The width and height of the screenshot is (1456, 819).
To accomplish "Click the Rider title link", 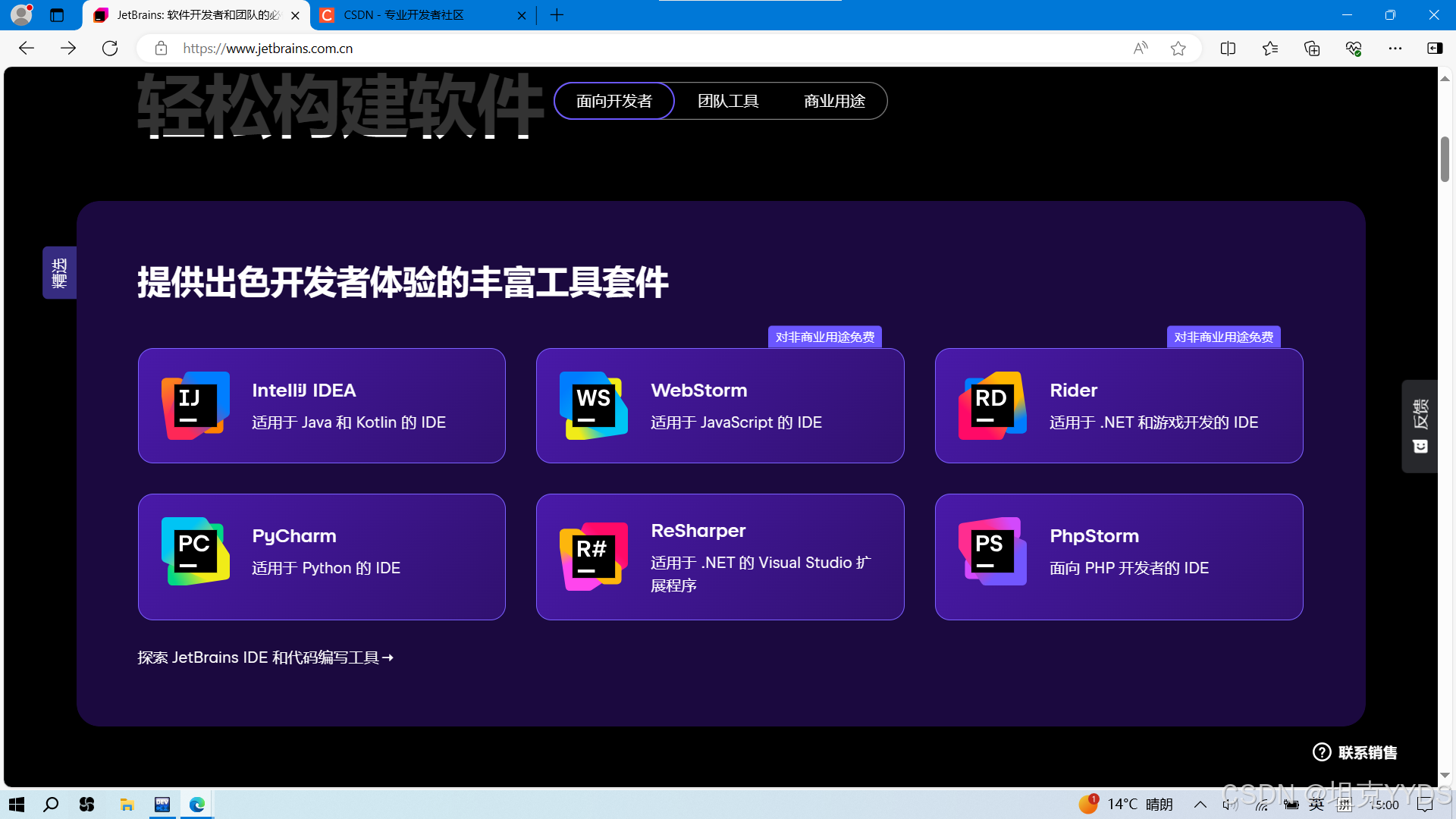I will [x=1073, y=391].
